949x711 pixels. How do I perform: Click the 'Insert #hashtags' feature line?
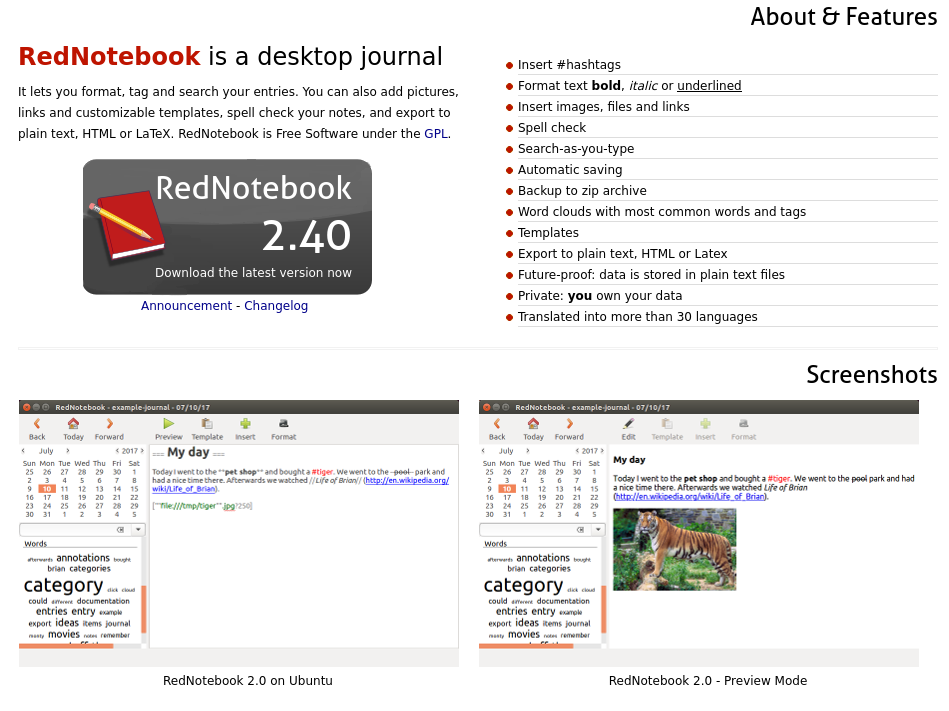(570, 65)
